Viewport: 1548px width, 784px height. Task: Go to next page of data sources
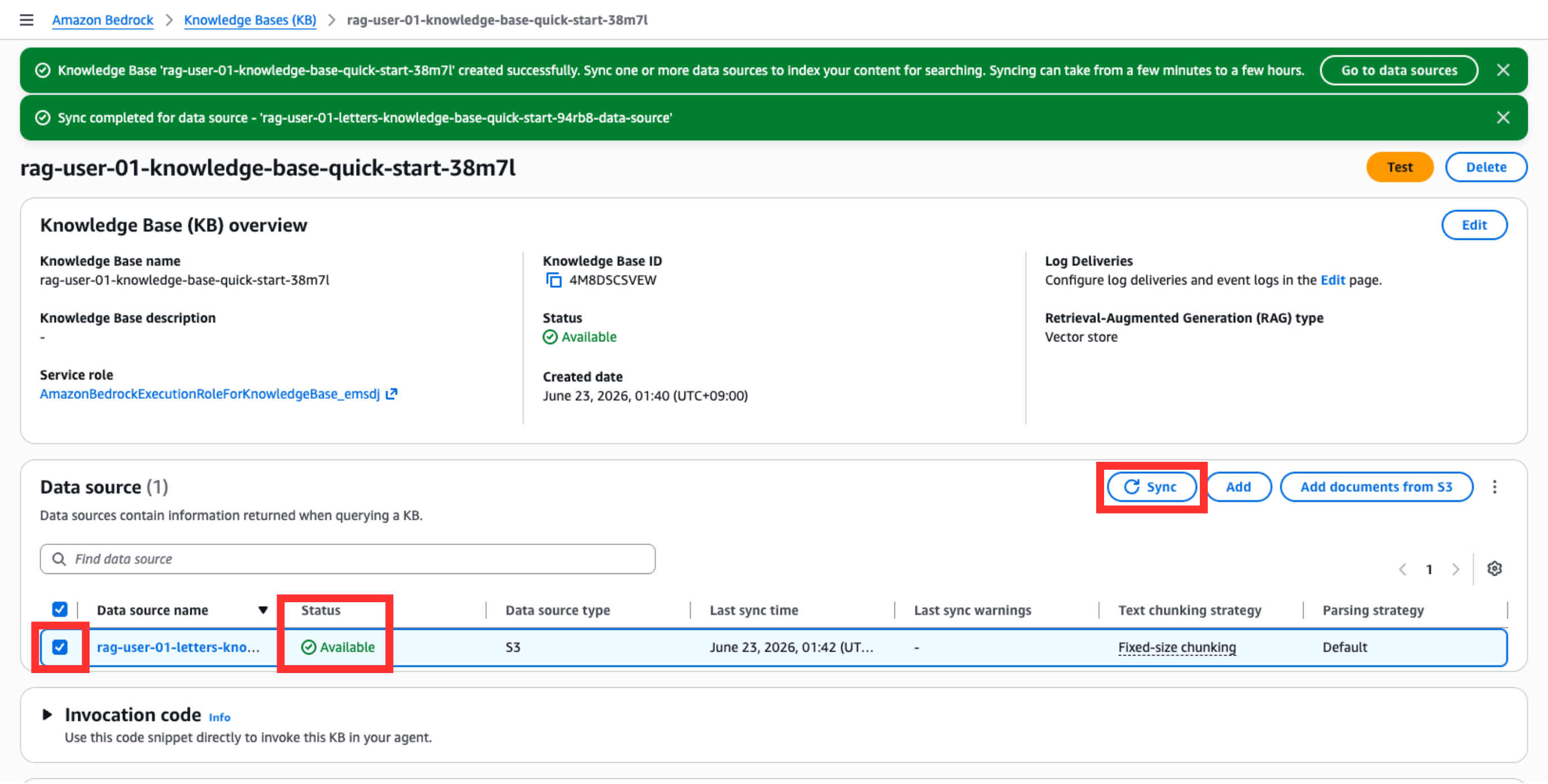pyautogui.click(x=1456, y=569)
